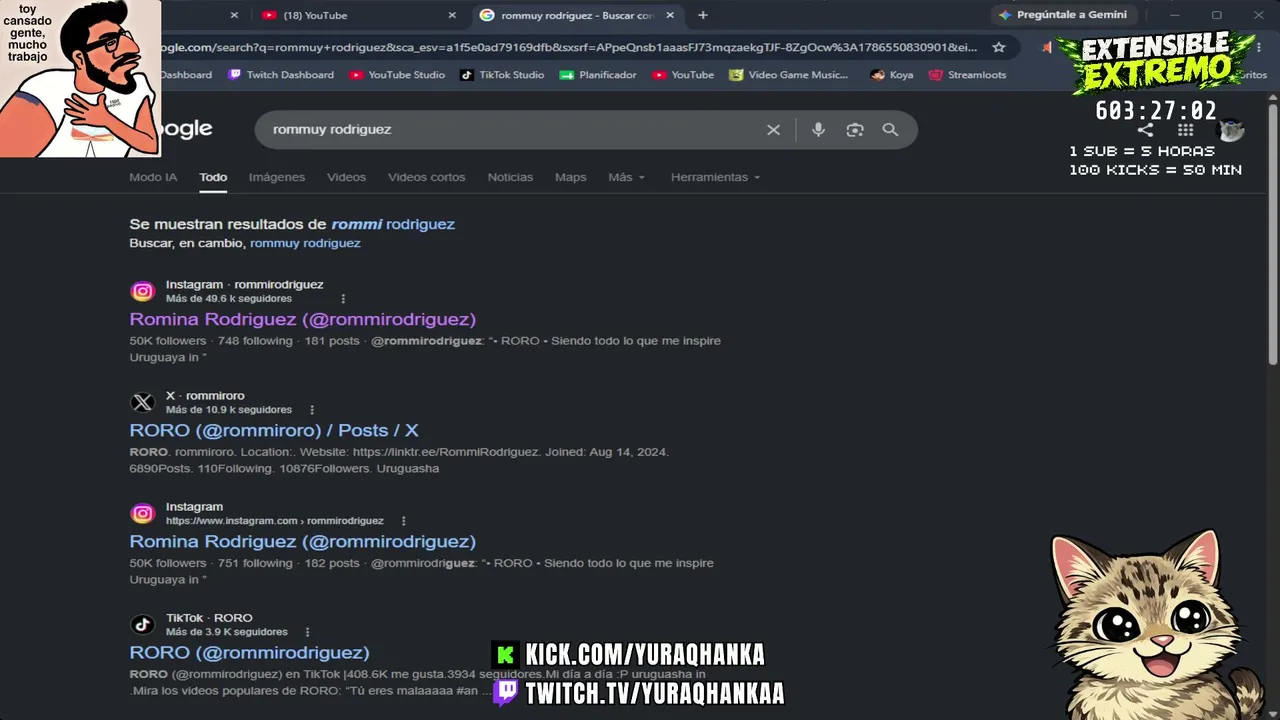Click the browser address bar URL

(x=570, y=47)
